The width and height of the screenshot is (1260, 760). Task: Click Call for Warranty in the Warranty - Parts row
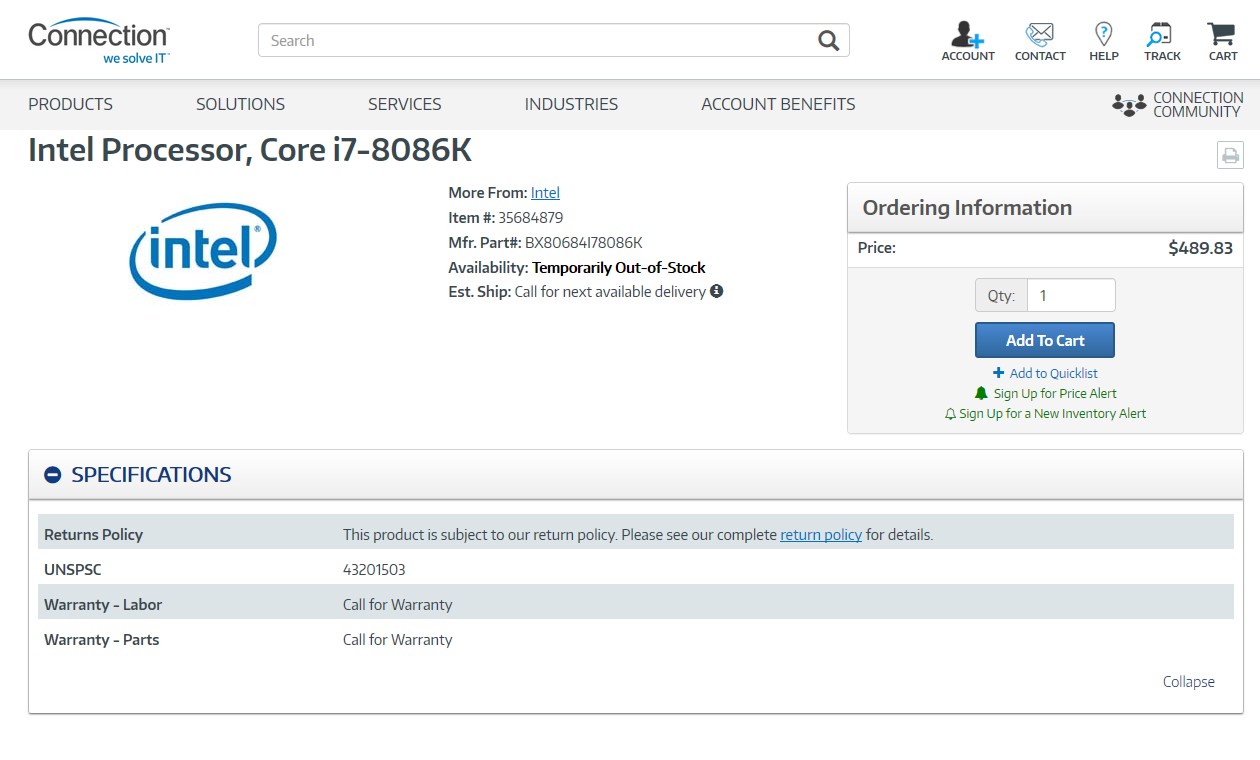tap(397, 640)
